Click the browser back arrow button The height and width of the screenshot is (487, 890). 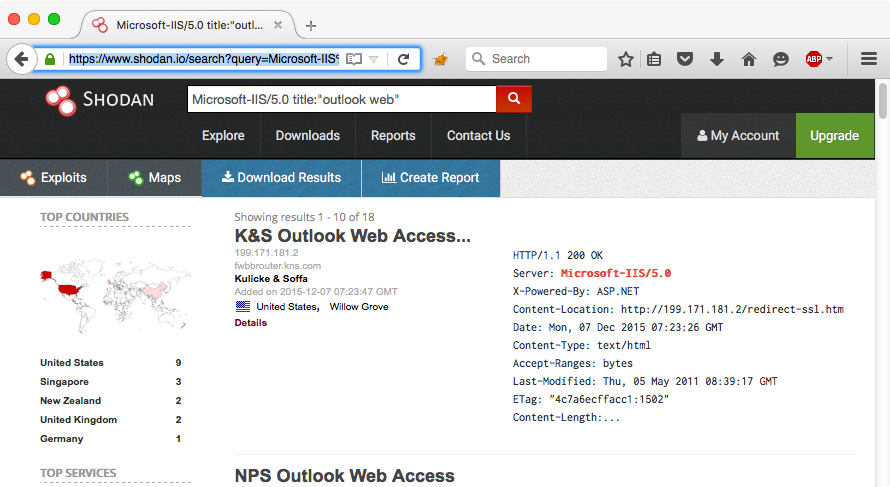[x=22, y=58]
